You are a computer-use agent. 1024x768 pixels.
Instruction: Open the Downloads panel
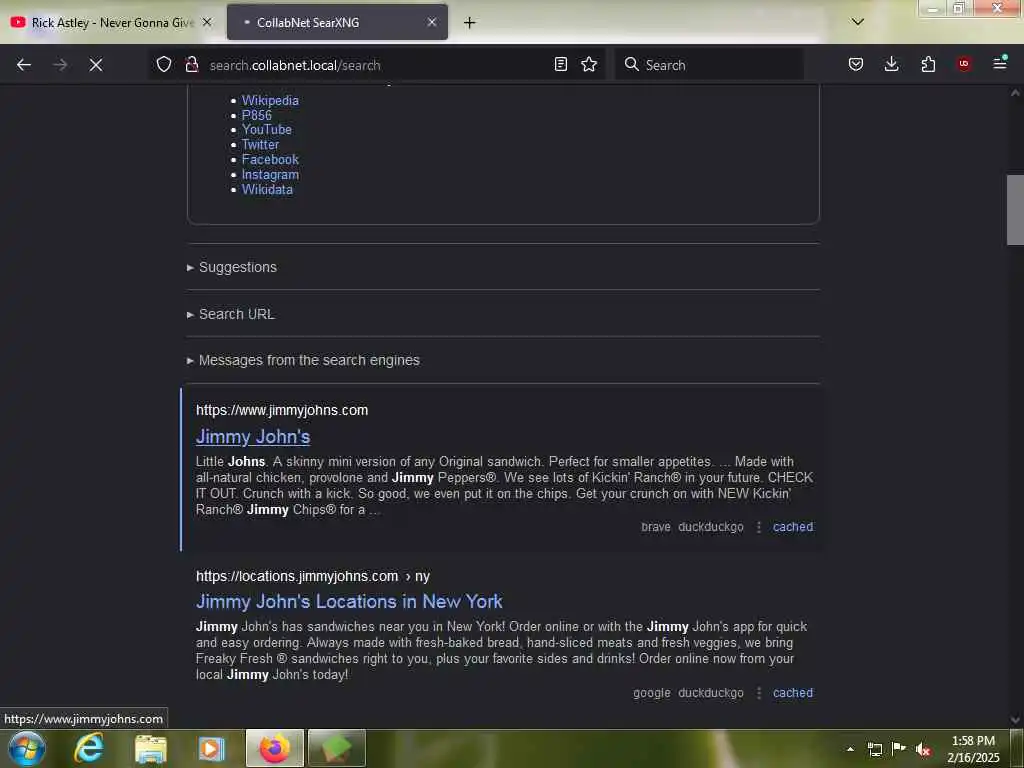891,64
